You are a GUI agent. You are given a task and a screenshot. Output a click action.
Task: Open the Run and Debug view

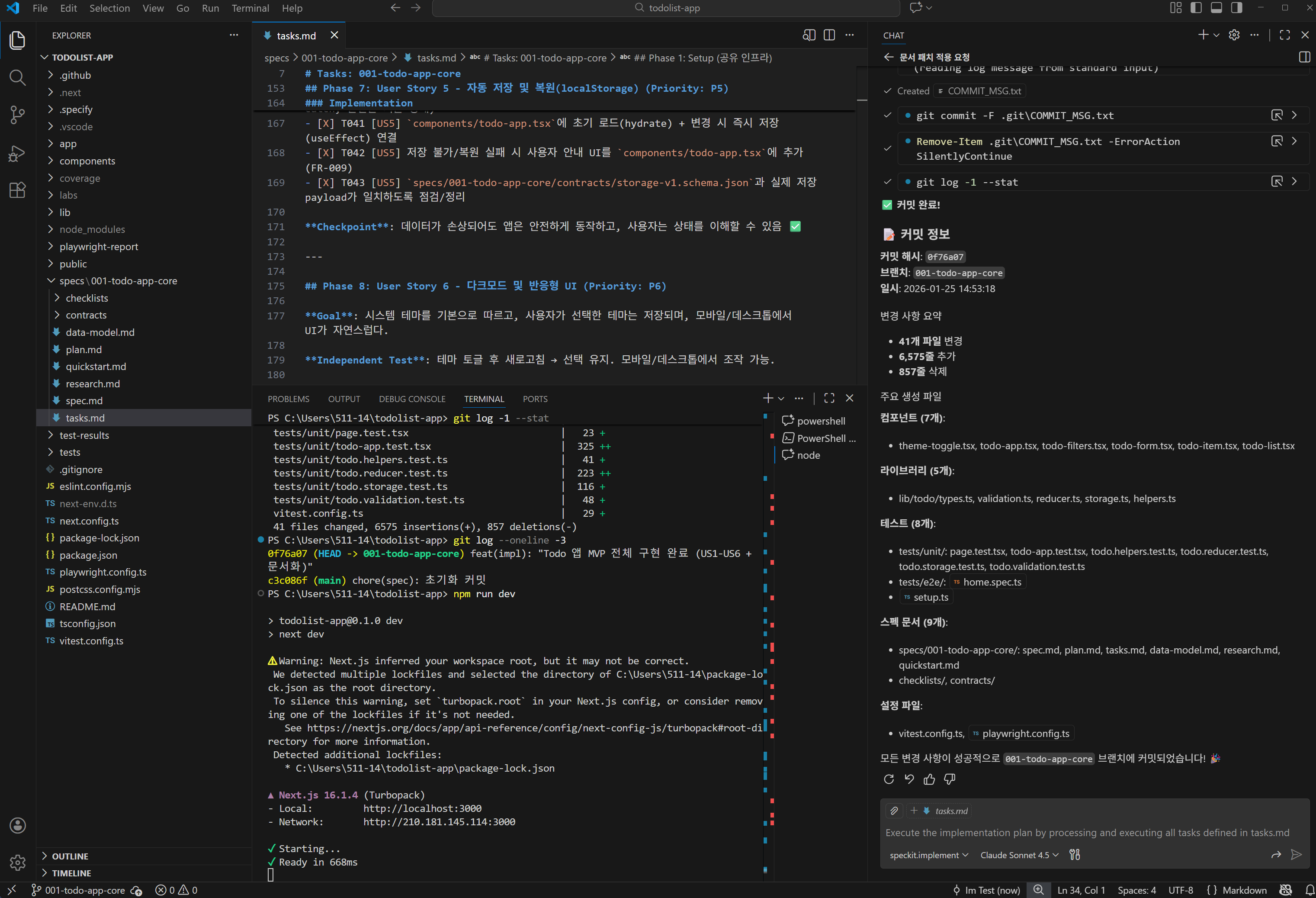(18, 153)
